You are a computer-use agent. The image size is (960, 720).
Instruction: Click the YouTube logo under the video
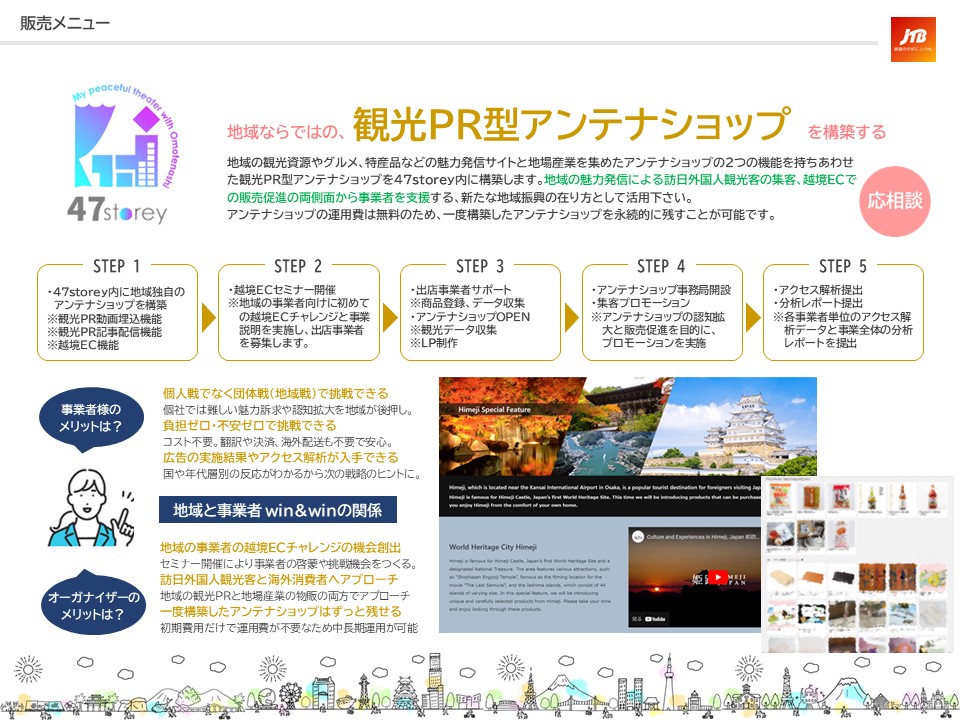click(x=654, y=619)
